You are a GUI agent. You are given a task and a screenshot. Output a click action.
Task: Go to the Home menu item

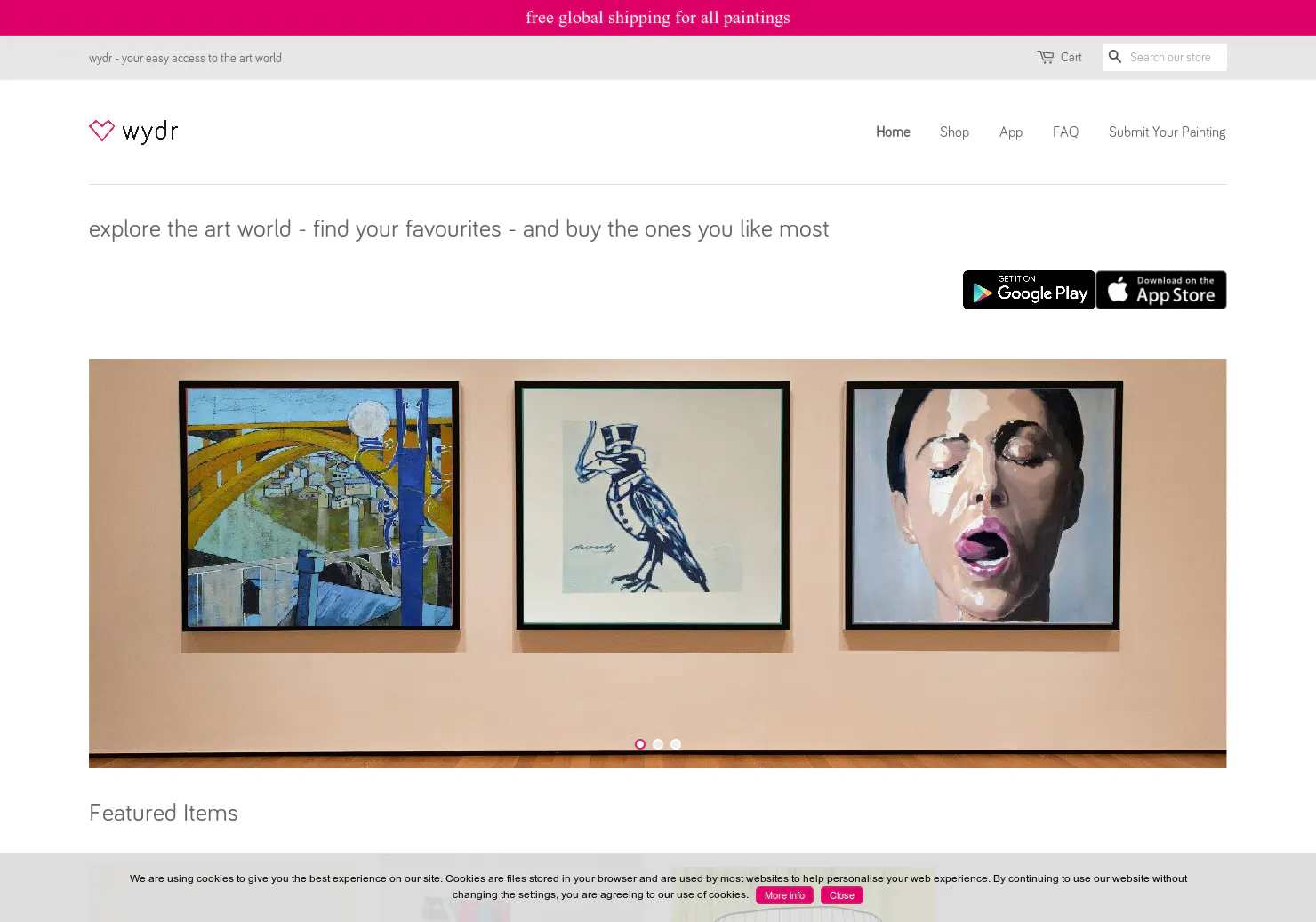click(893, 132)
